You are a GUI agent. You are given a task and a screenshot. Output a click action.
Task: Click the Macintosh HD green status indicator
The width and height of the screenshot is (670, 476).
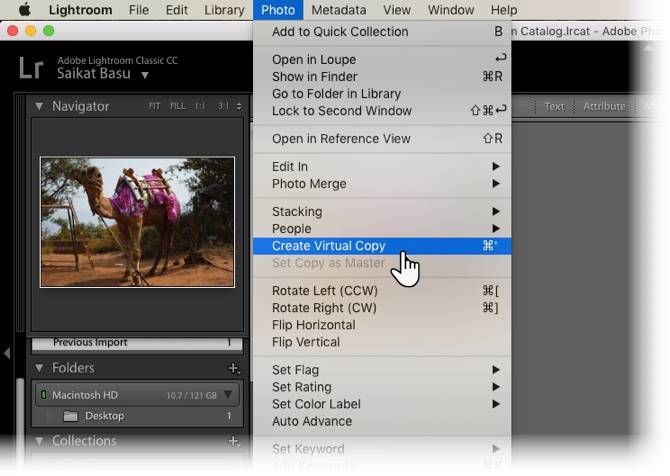[x=43, y=394]
